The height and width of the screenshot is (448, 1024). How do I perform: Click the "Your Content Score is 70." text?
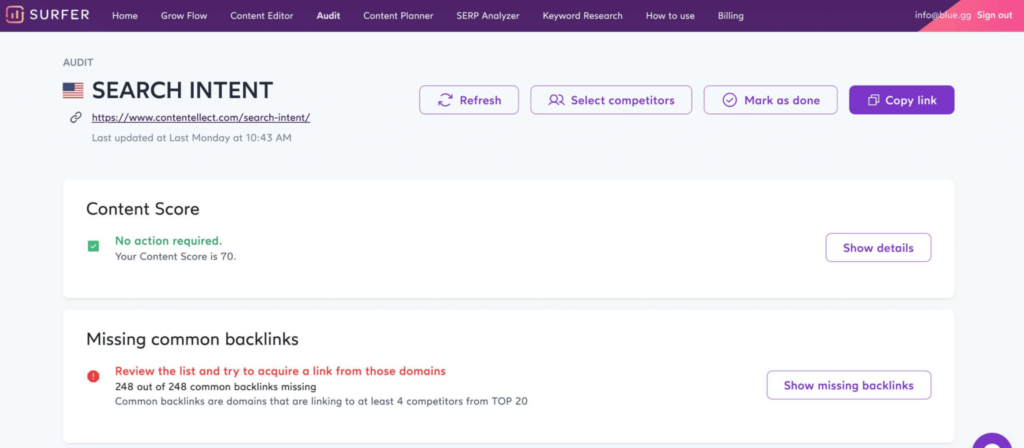pyautogui.click(x=176, y=257)
